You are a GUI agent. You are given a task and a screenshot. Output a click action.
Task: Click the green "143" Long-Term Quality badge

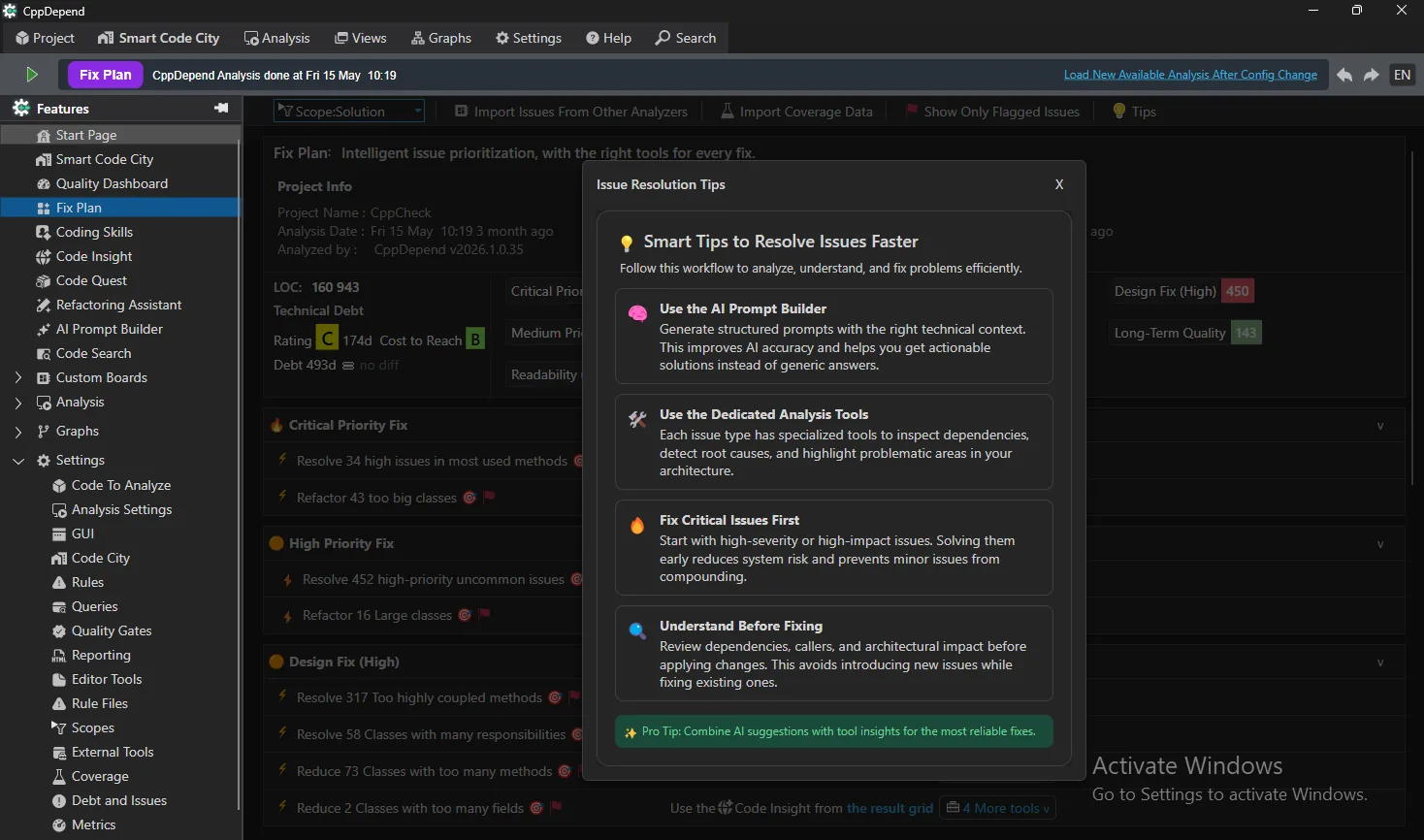1246,333
